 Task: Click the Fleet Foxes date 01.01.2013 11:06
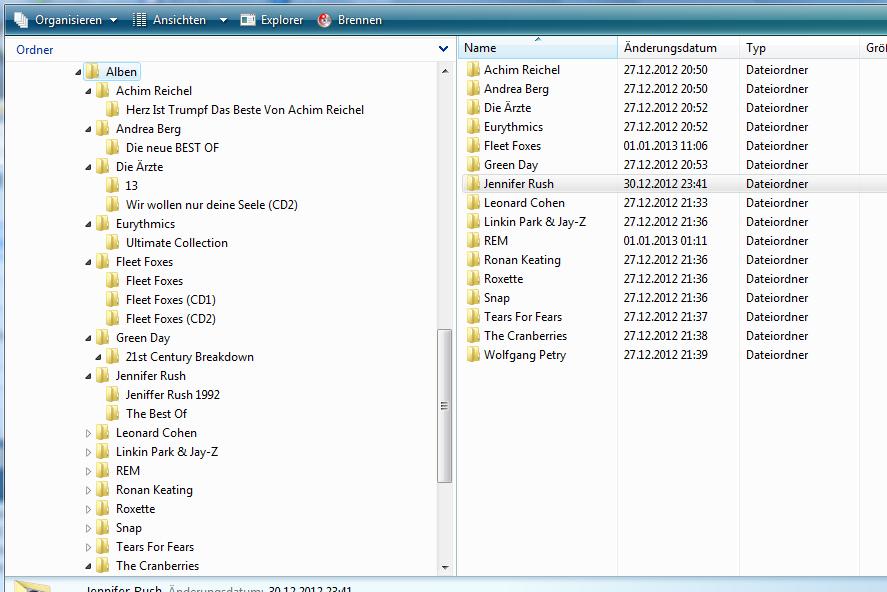coord(665,146)
